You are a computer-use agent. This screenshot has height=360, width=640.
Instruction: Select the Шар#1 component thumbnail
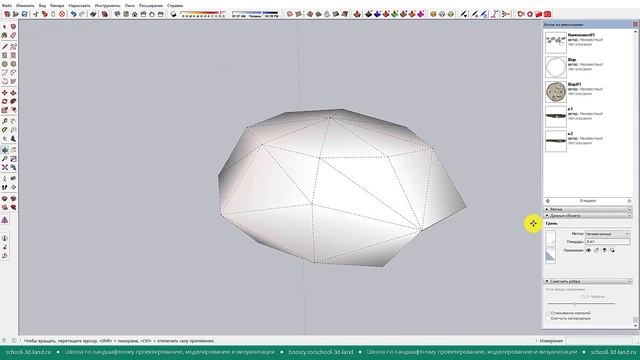(556, 92)
